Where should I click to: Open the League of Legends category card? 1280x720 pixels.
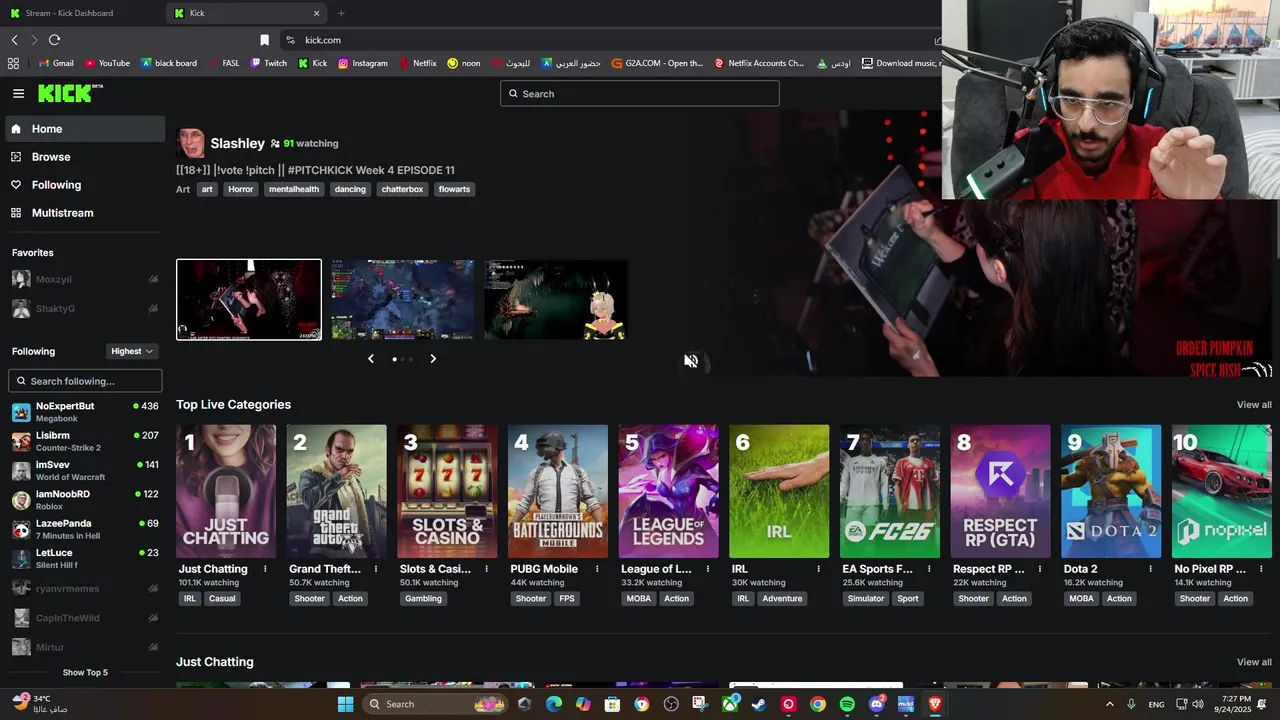point(668,491)
